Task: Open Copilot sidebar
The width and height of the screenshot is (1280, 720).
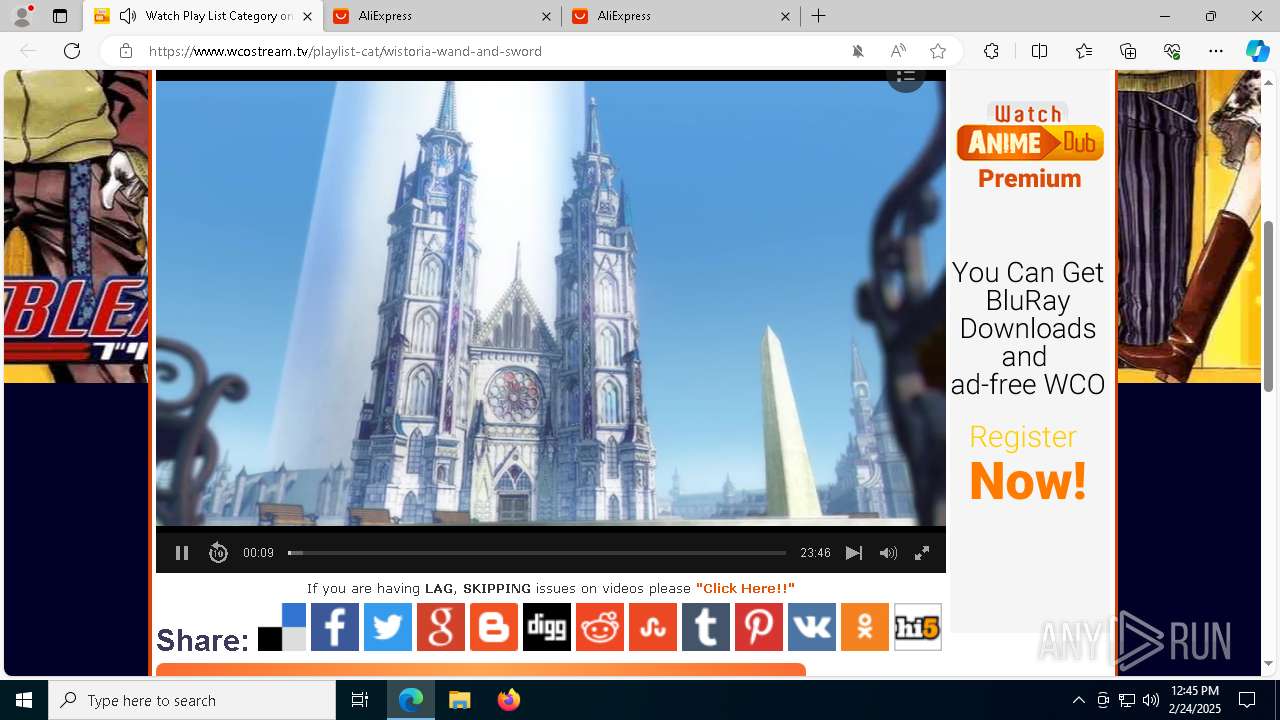Action: coord(1257,51)
